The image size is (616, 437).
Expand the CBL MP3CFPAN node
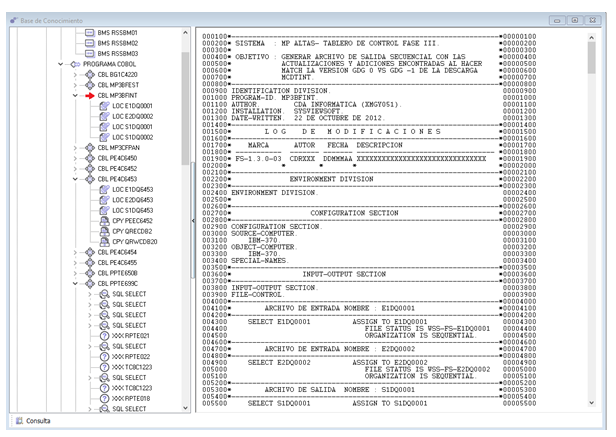pyautogui.click(x=76, y=148)
